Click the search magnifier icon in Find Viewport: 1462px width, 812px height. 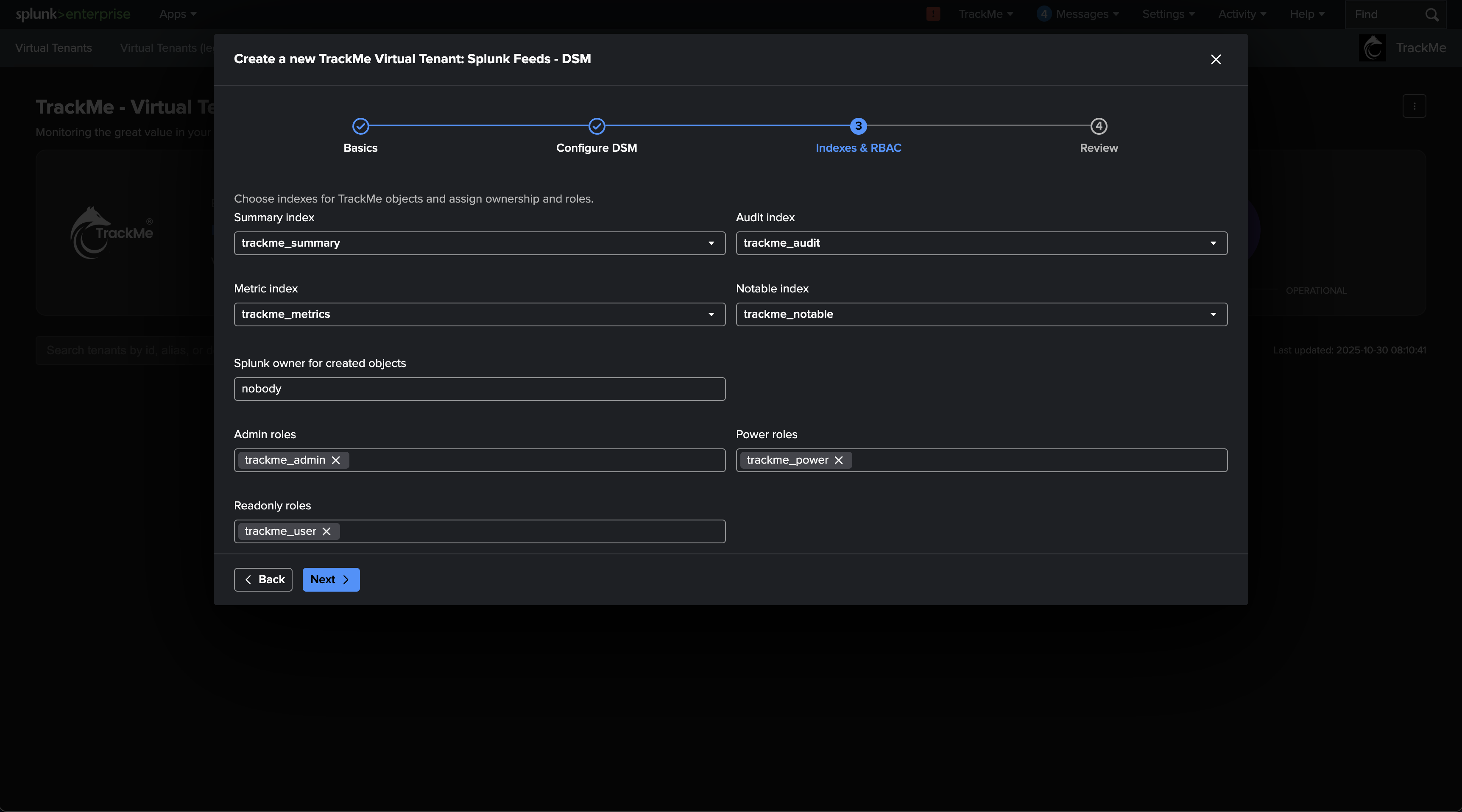1432,15
